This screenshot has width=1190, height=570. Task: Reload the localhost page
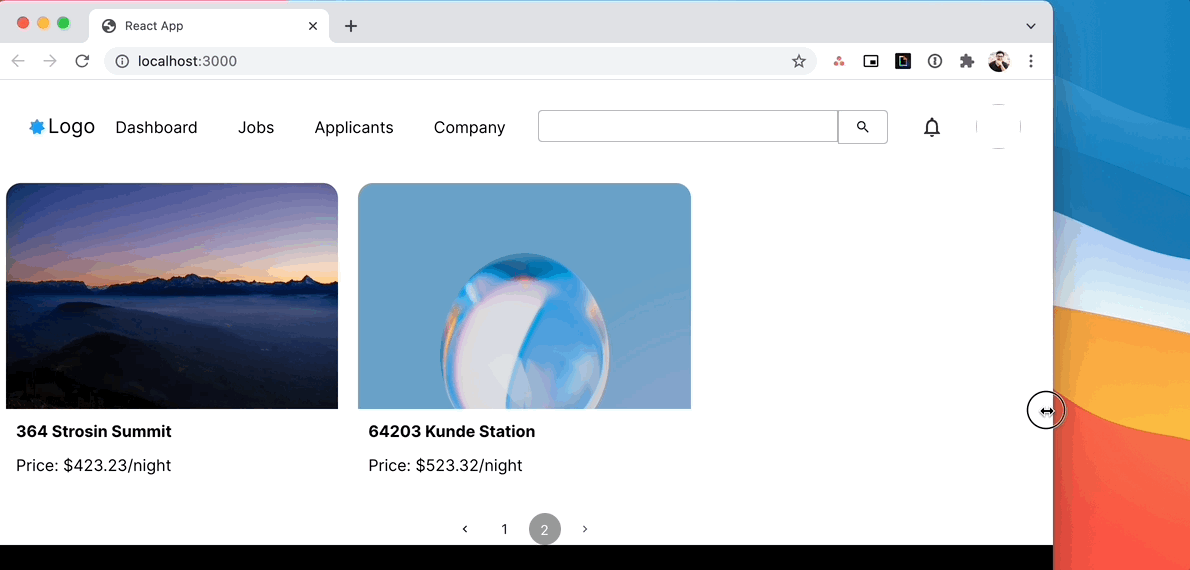[x=82, y=61]
